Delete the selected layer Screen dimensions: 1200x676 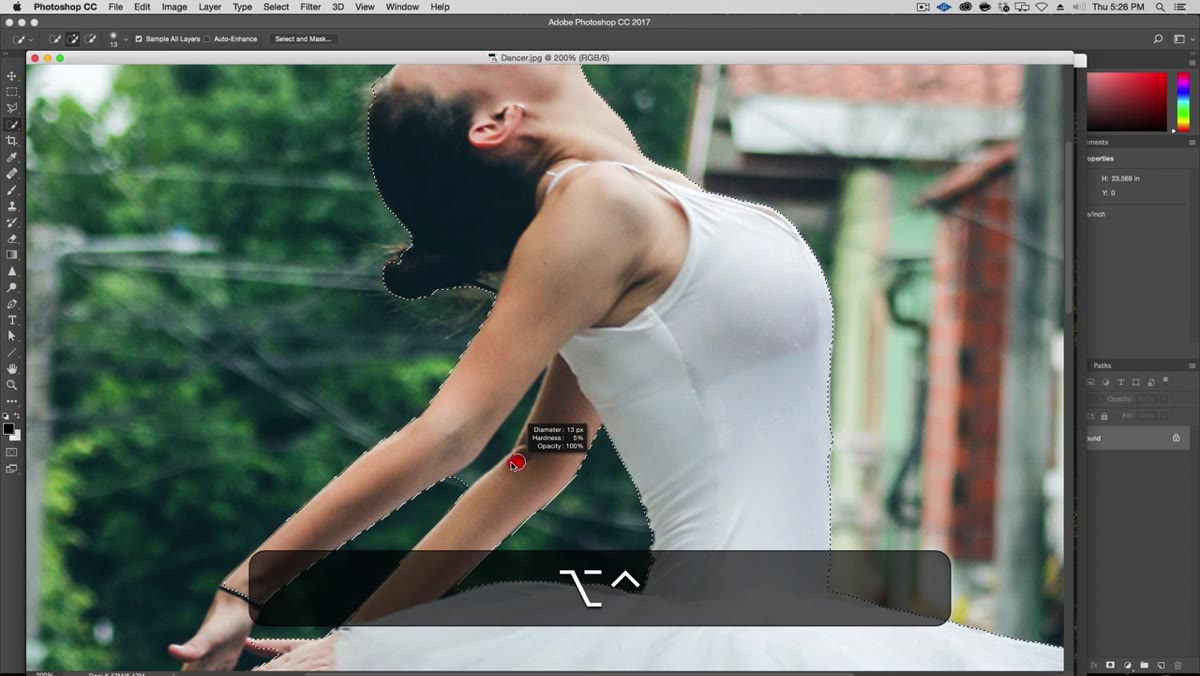(1178, 665)
